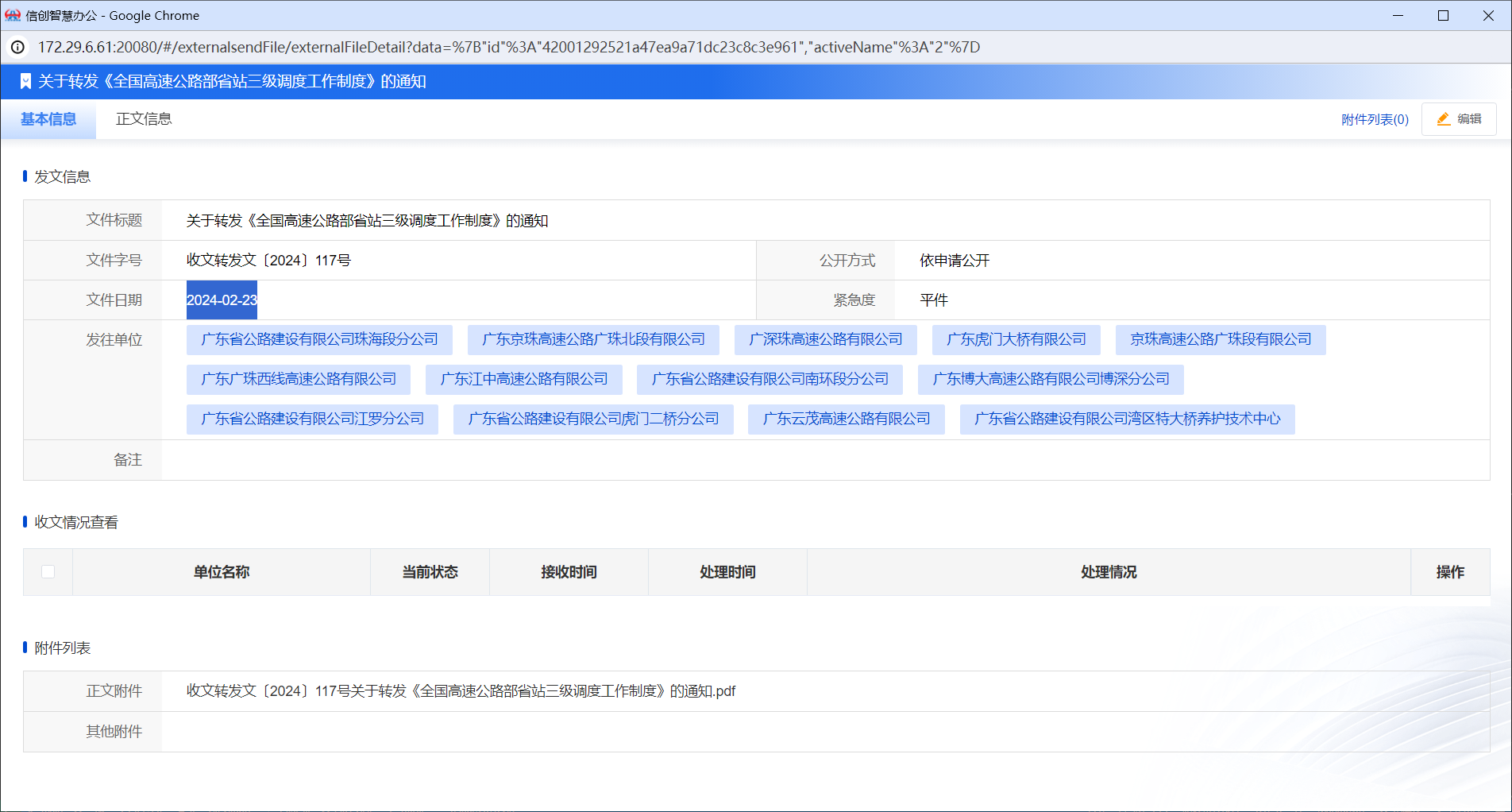This screenshot has height=812, width=1512.
Task: Click the 当前状态 column header
Action: coord(430,572)
